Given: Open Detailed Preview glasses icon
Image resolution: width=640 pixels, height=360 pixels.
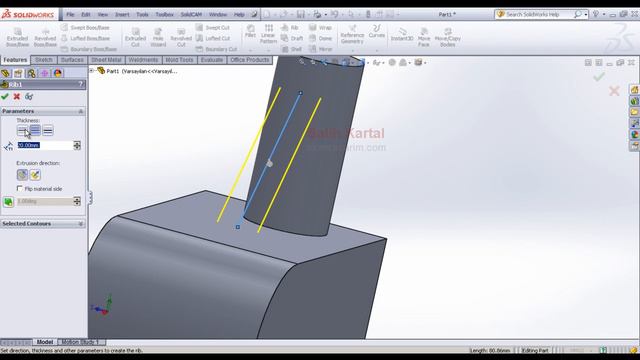Looking at the screenshot, I should [29, 97].
